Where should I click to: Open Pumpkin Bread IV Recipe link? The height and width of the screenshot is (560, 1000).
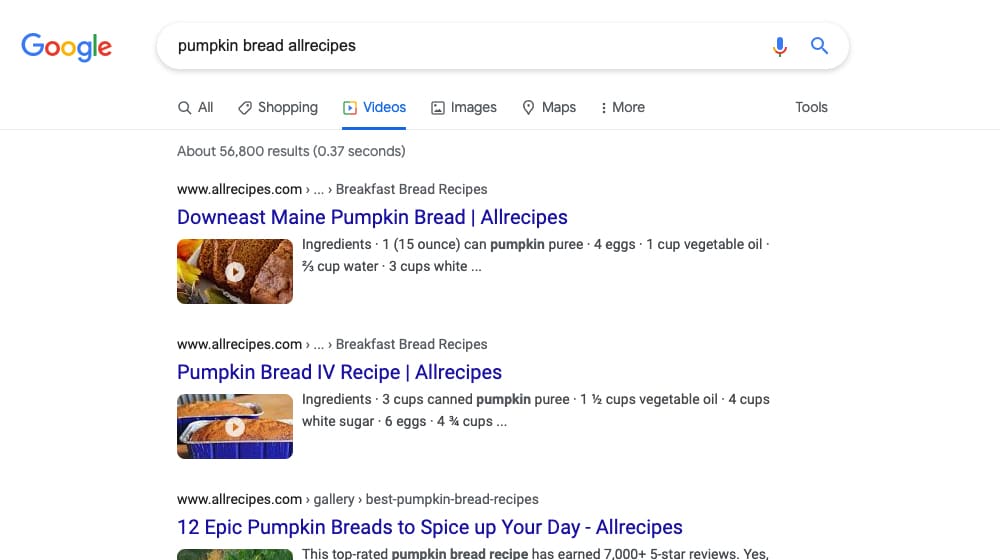pos(339,372)
